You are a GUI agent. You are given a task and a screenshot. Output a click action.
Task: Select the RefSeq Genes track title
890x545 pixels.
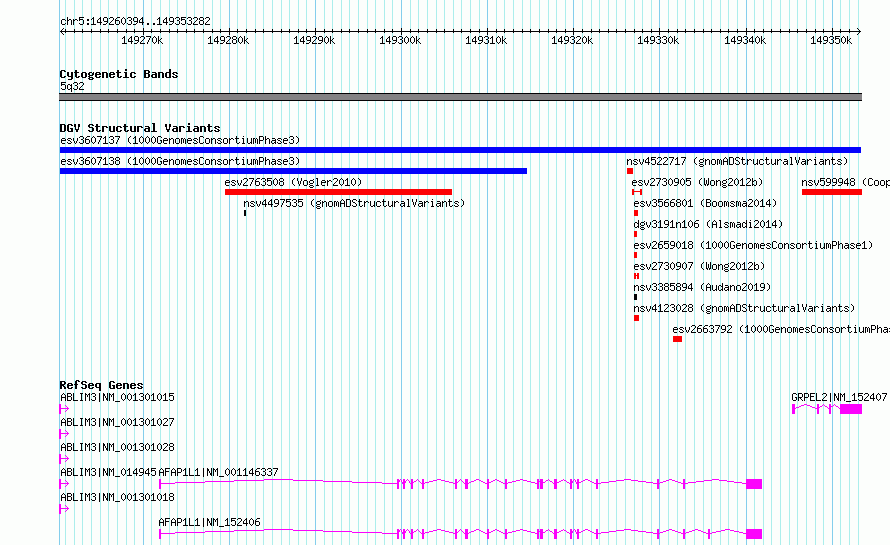pos(102,385)
